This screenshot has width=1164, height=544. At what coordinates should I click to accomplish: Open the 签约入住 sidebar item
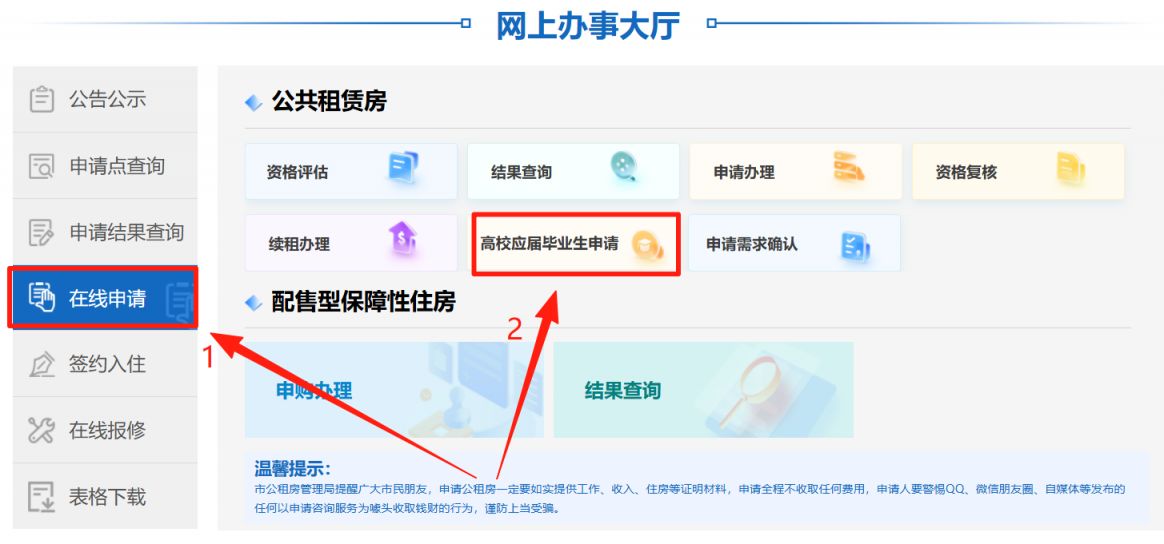pyautogui.click(x=105, y=364)
